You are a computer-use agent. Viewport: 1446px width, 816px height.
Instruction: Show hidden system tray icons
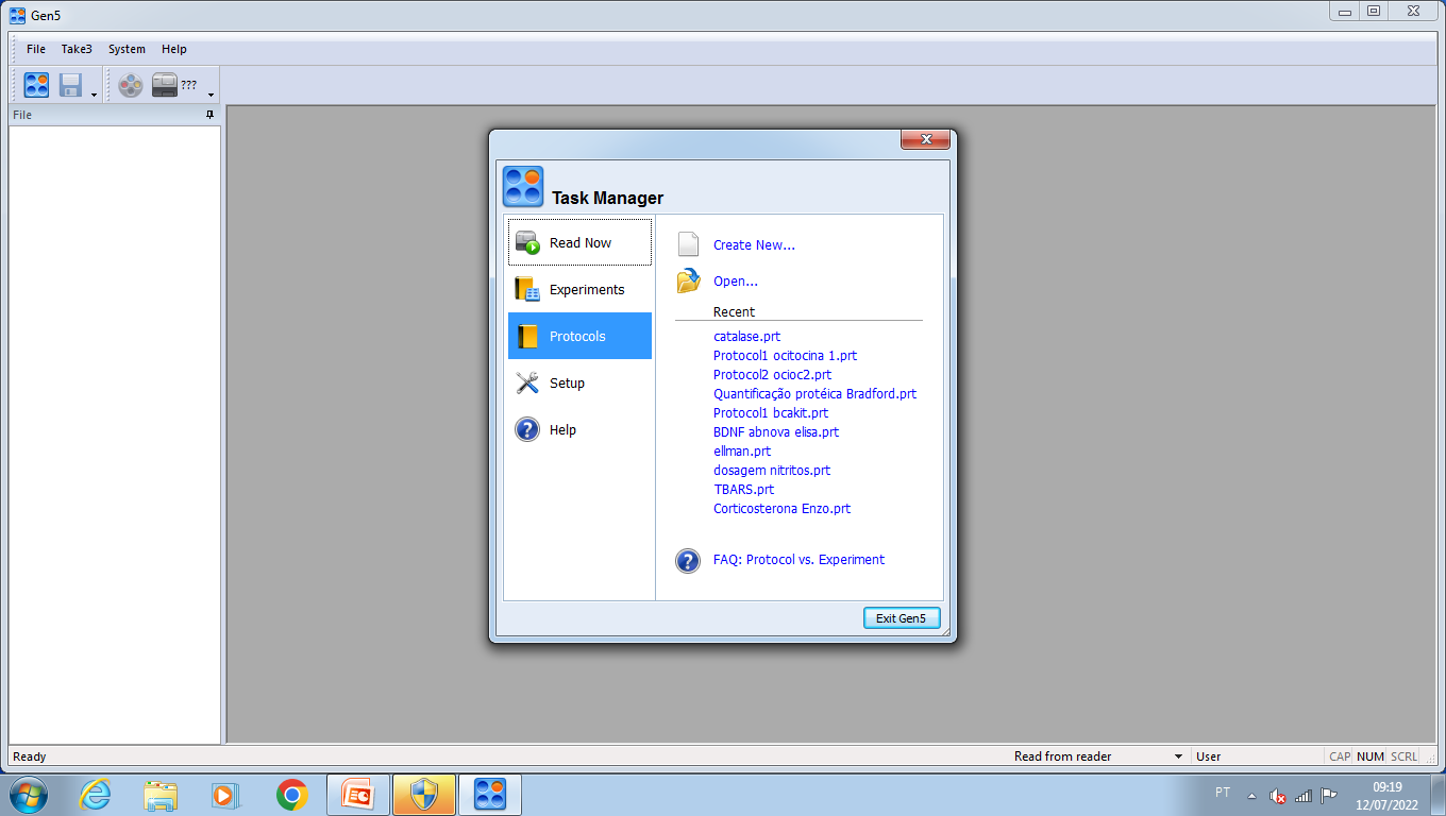pyautogui.click(x=1251, y=796)
